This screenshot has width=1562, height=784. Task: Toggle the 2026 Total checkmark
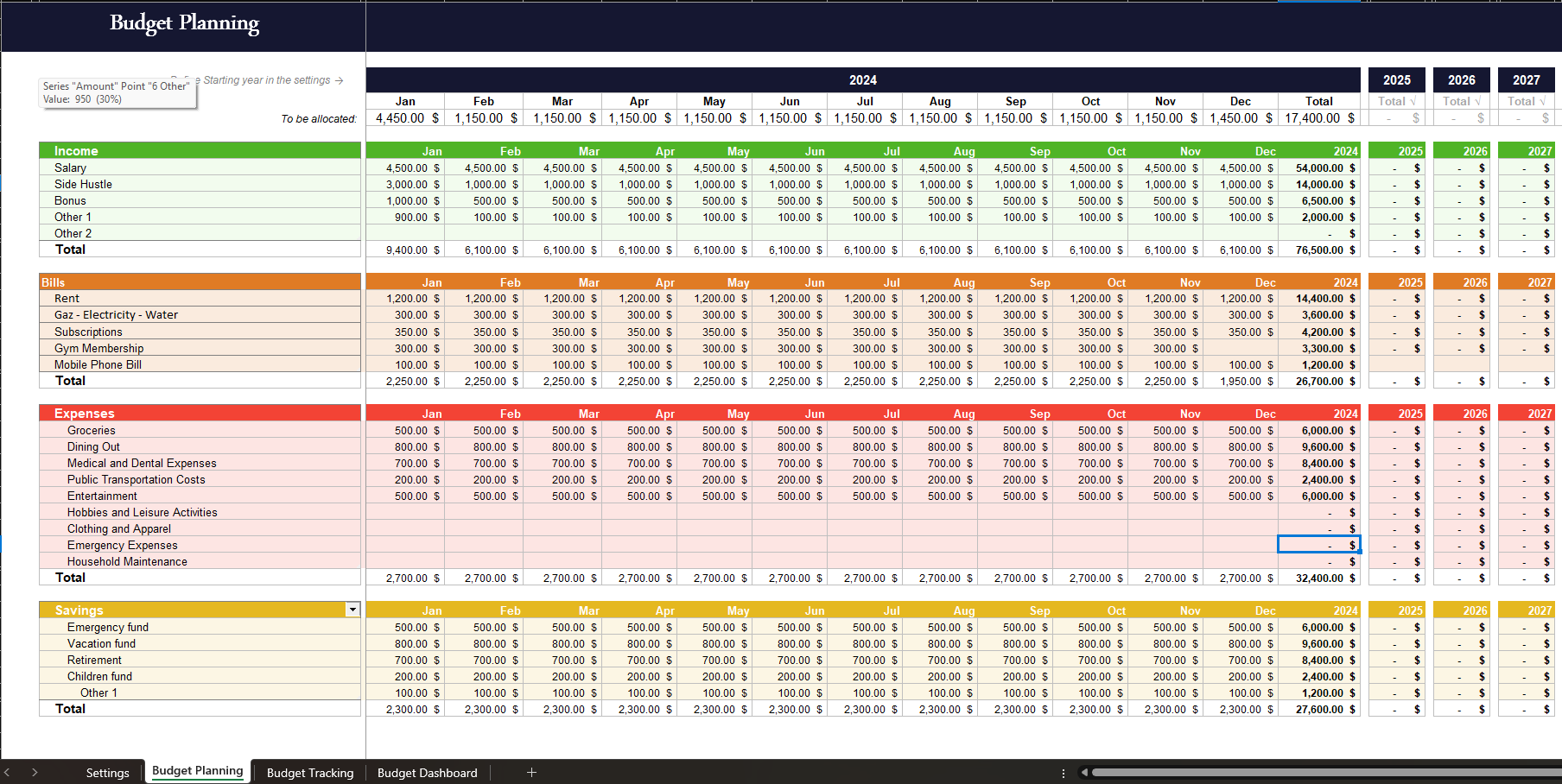tap(1479, 101)
